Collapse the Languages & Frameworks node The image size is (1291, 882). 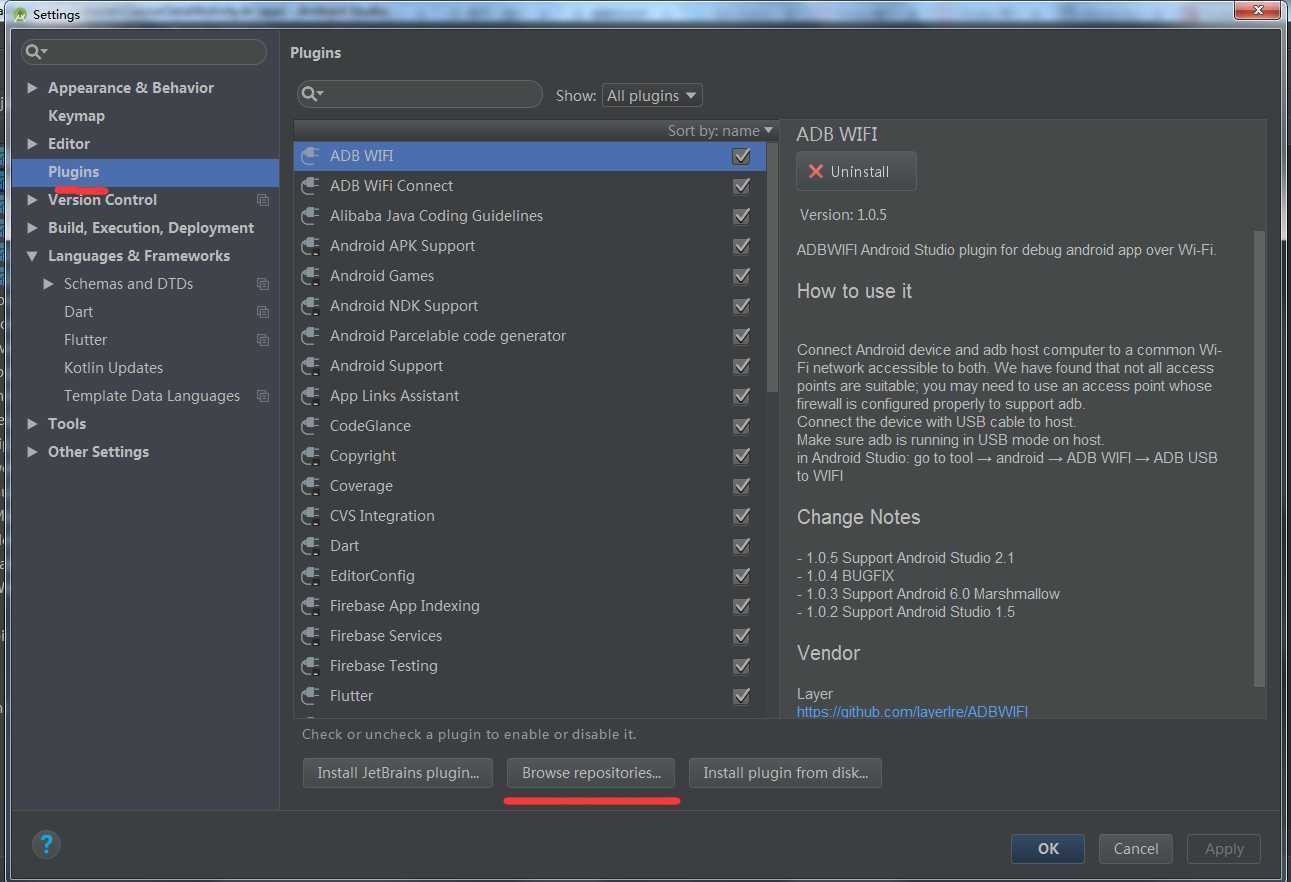point(33,256)
